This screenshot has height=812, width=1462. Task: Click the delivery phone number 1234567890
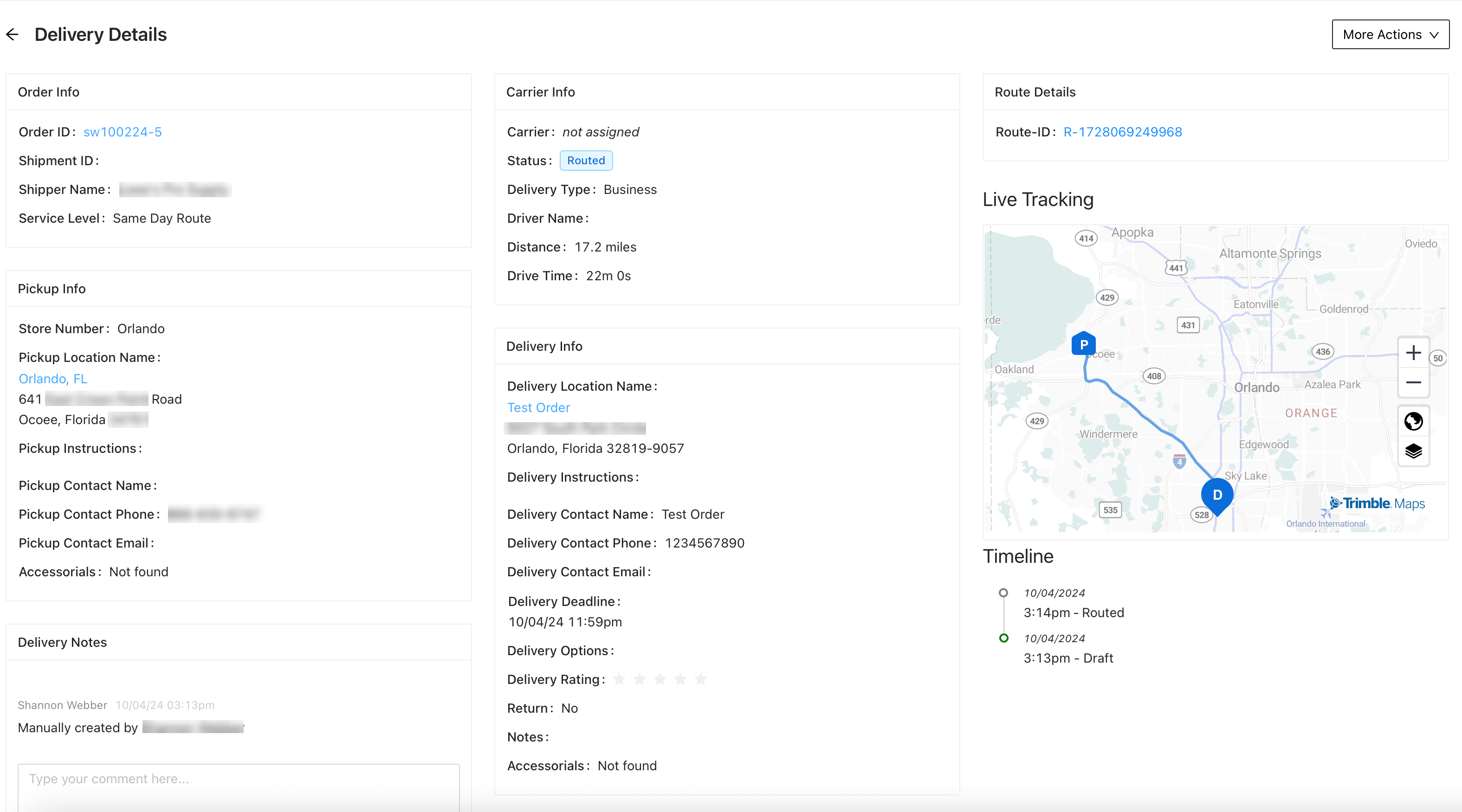point(705,543)
